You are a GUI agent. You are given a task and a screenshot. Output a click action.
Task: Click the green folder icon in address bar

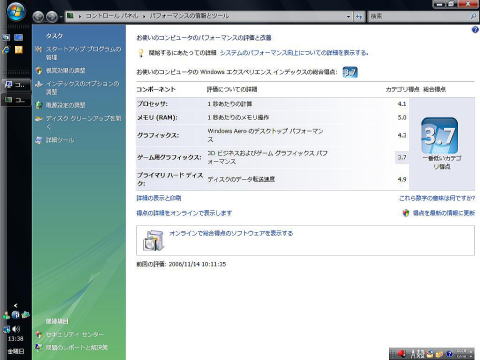(70, 16)
